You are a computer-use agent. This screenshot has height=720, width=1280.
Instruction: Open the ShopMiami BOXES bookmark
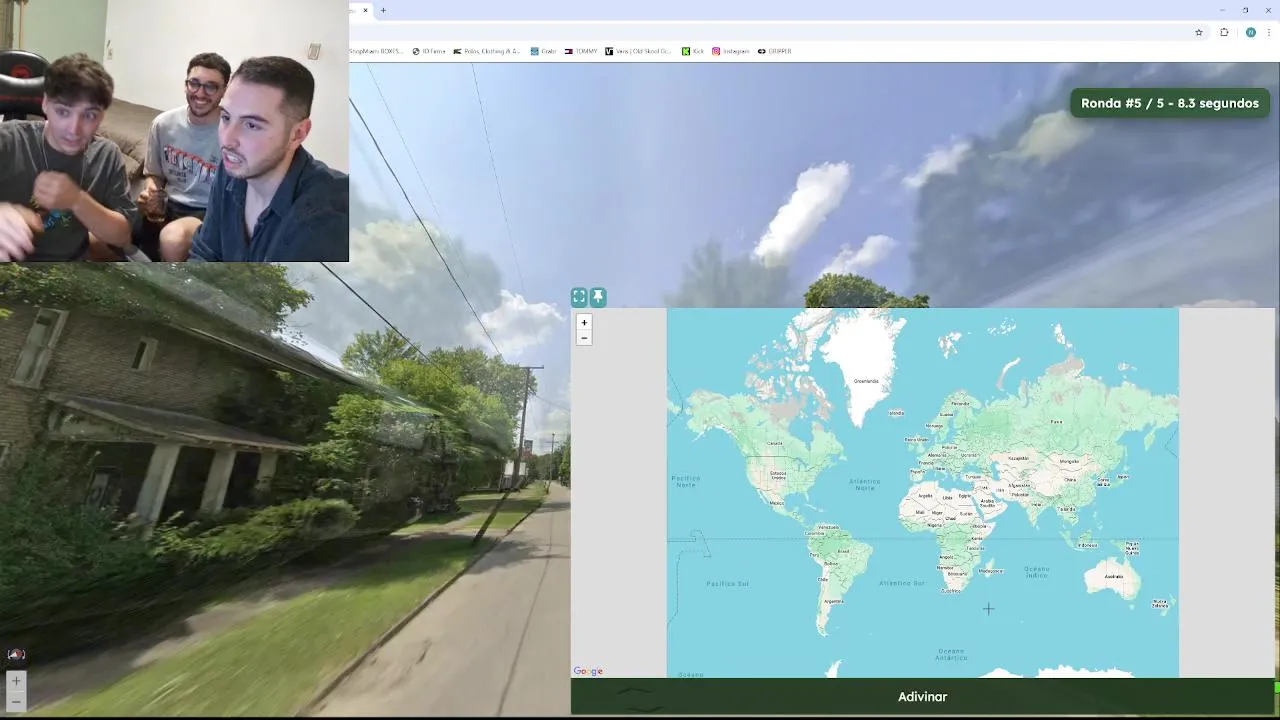tap(377, 51)
